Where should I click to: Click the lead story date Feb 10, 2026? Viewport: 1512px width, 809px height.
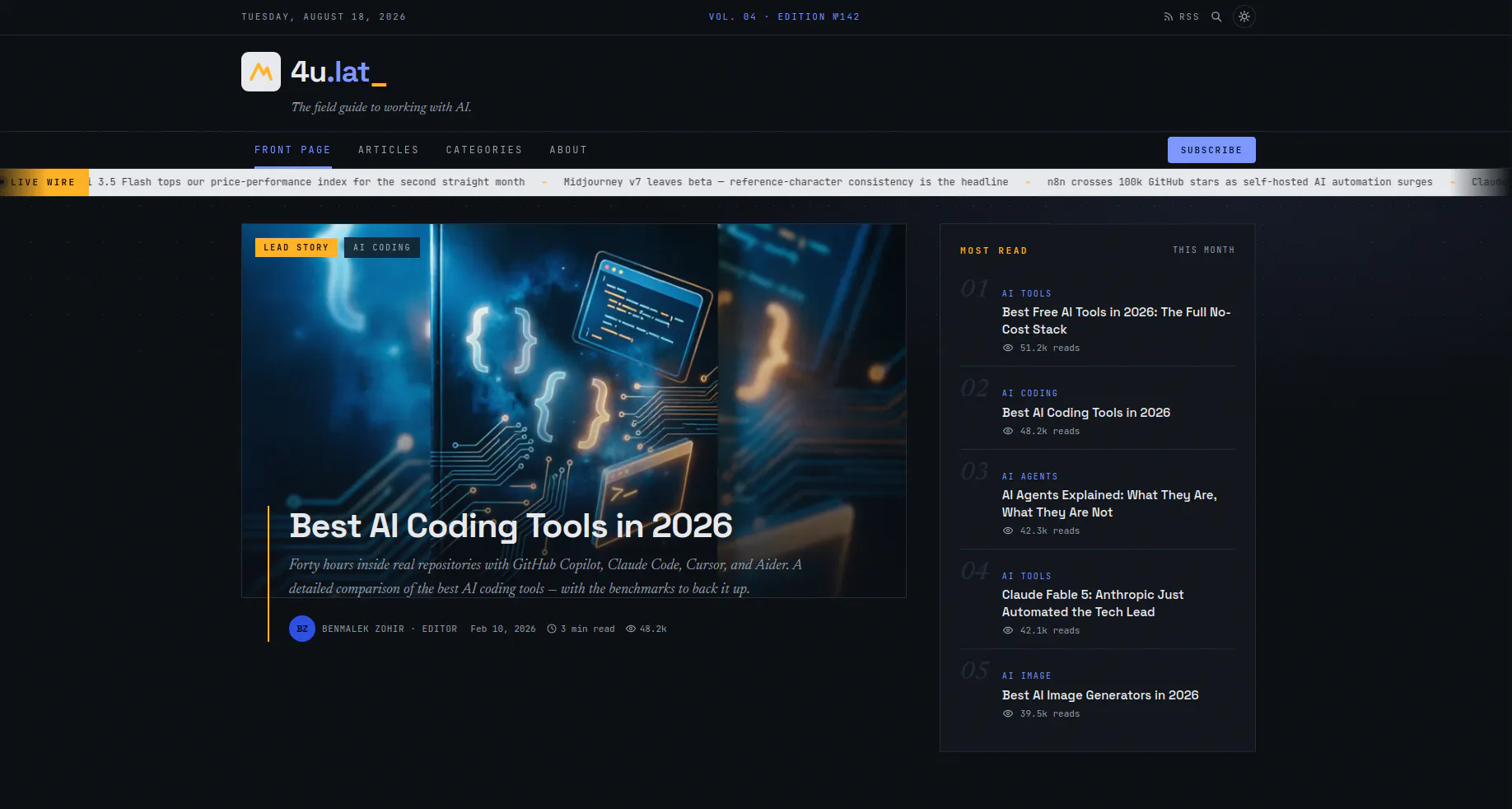503,629
